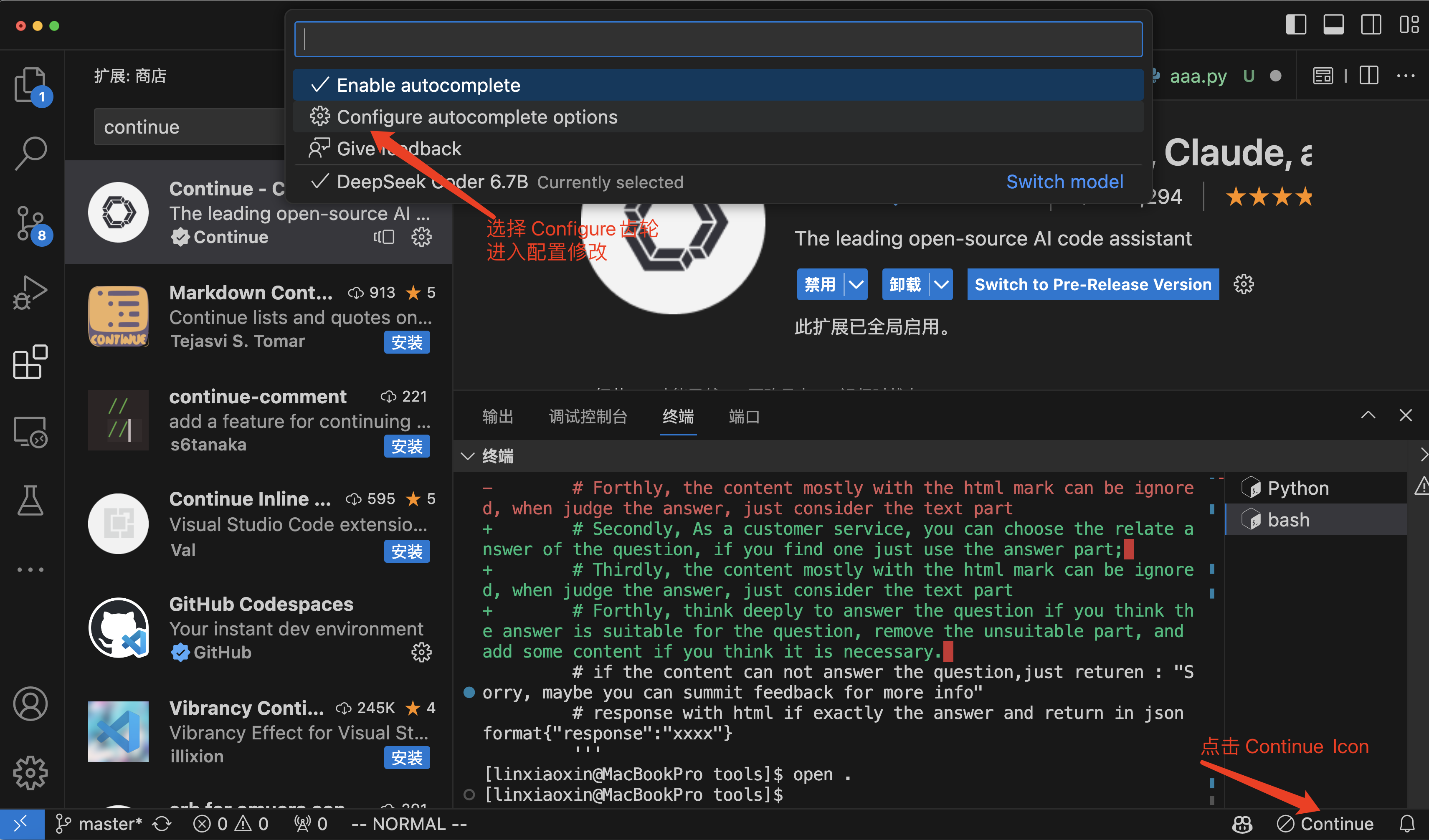The width and height of the screenshot is (1429, 840).
Task: Open Remote Explorer in activity bar
Action: 30,431
